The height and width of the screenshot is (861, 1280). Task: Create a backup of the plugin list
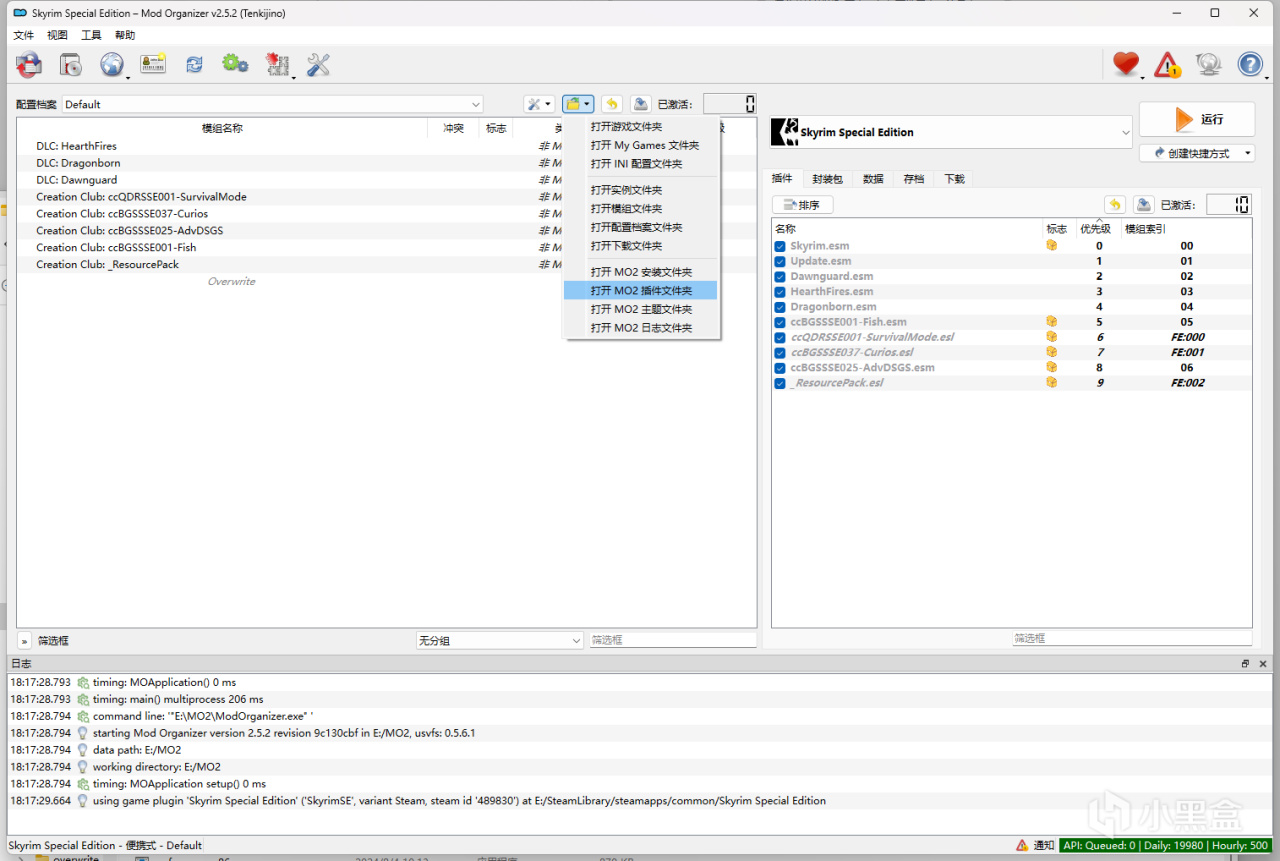click(1144, 205)
